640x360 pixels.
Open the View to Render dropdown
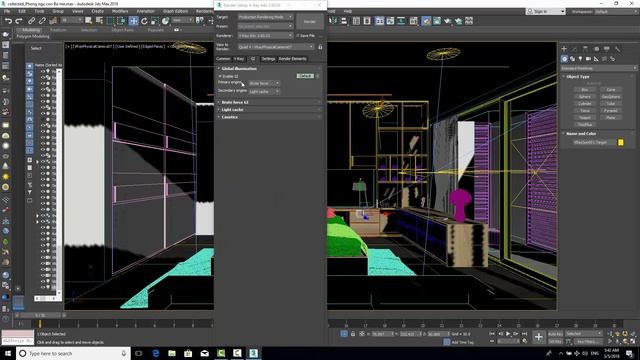pyautogui.click(x=276, y=47)
